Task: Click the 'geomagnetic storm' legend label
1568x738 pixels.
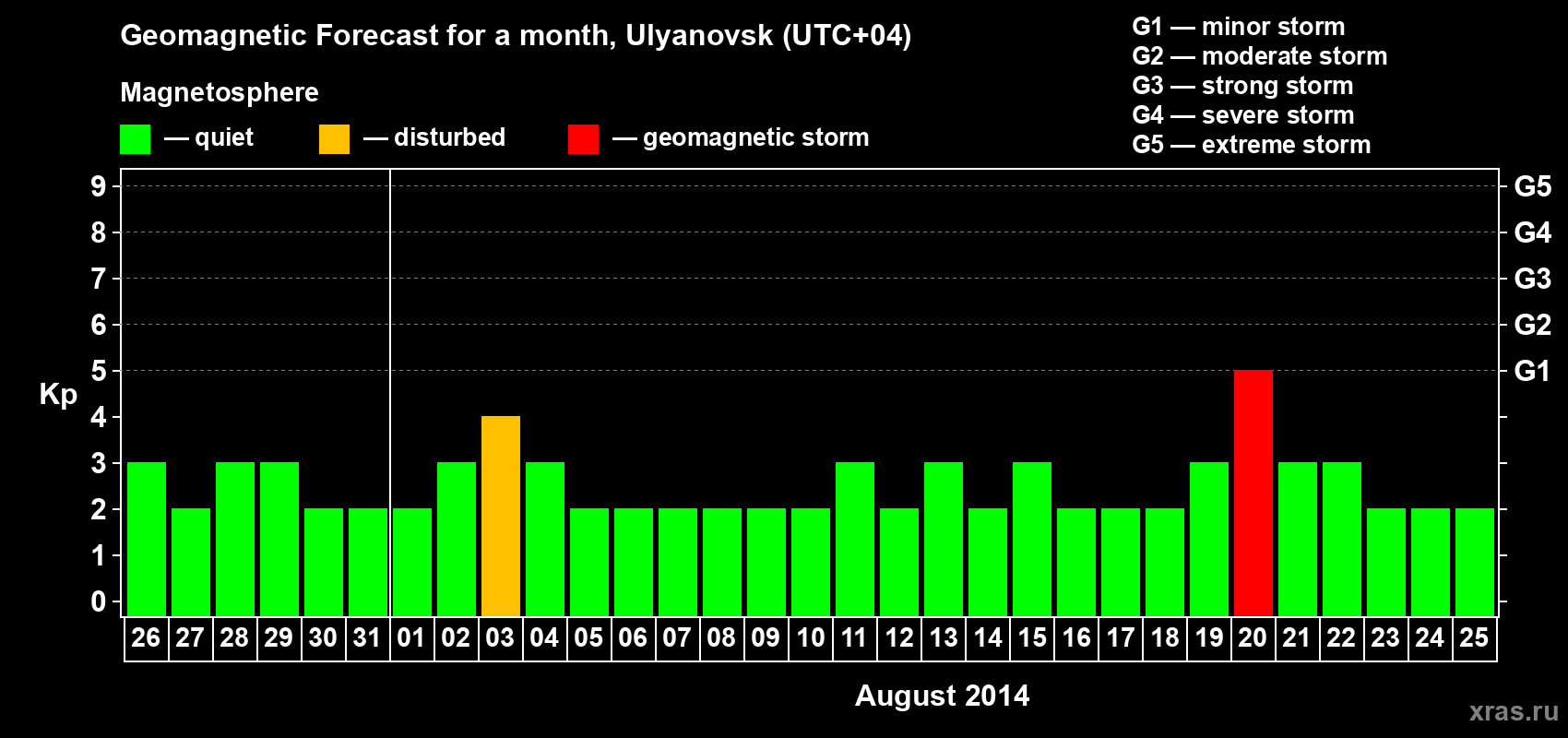Action: (x=755, y=137)
